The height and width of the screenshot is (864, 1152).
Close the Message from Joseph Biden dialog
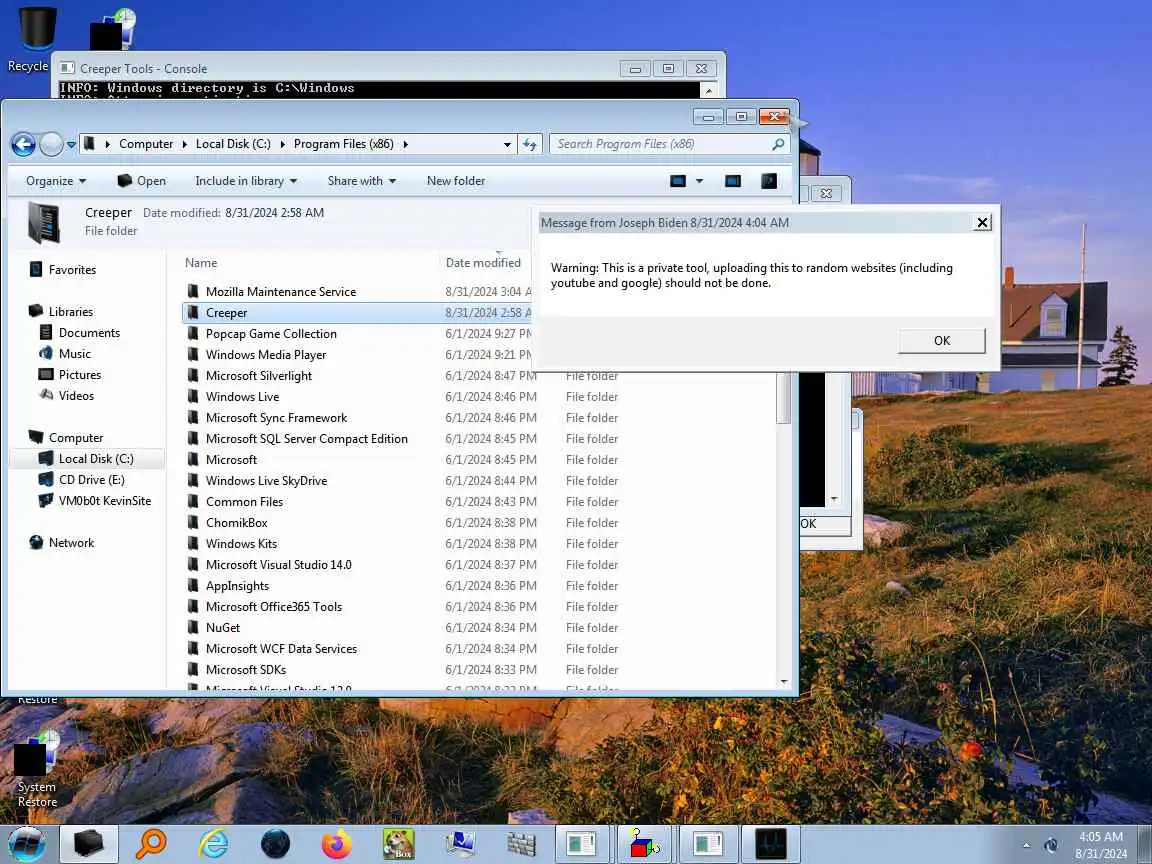click(982, 223)
